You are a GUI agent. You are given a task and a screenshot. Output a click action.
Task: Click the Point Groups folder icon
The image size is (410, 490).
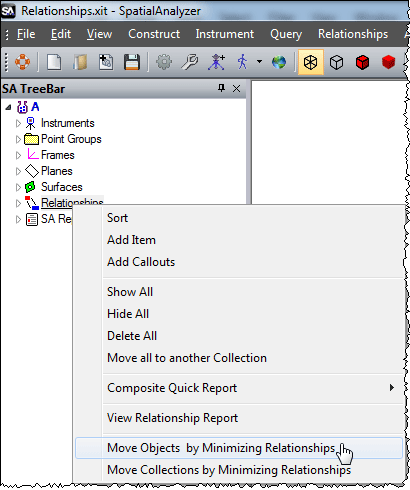coord(31,139)
